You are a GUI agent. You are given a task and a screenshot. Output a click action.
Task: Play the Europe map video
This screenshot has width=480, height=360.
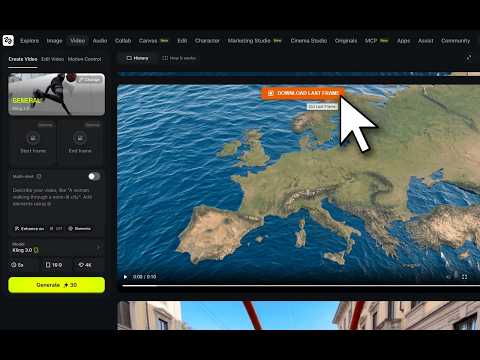(125, 277)
